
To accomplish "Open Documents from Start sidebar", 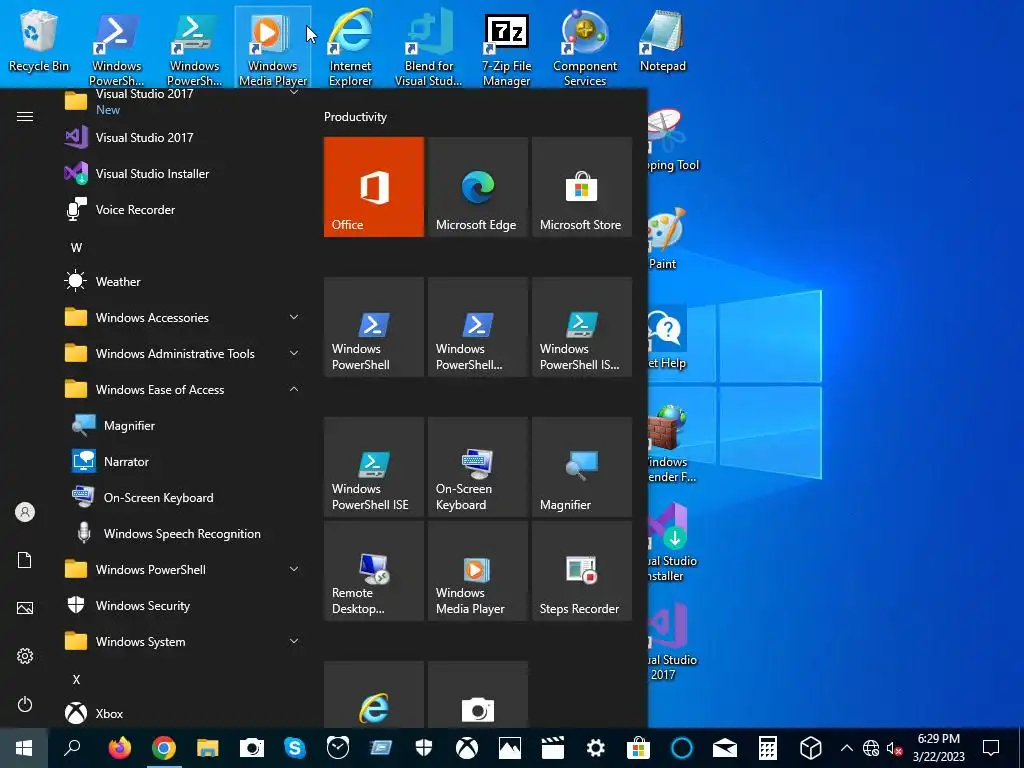I will pos(25,560).
